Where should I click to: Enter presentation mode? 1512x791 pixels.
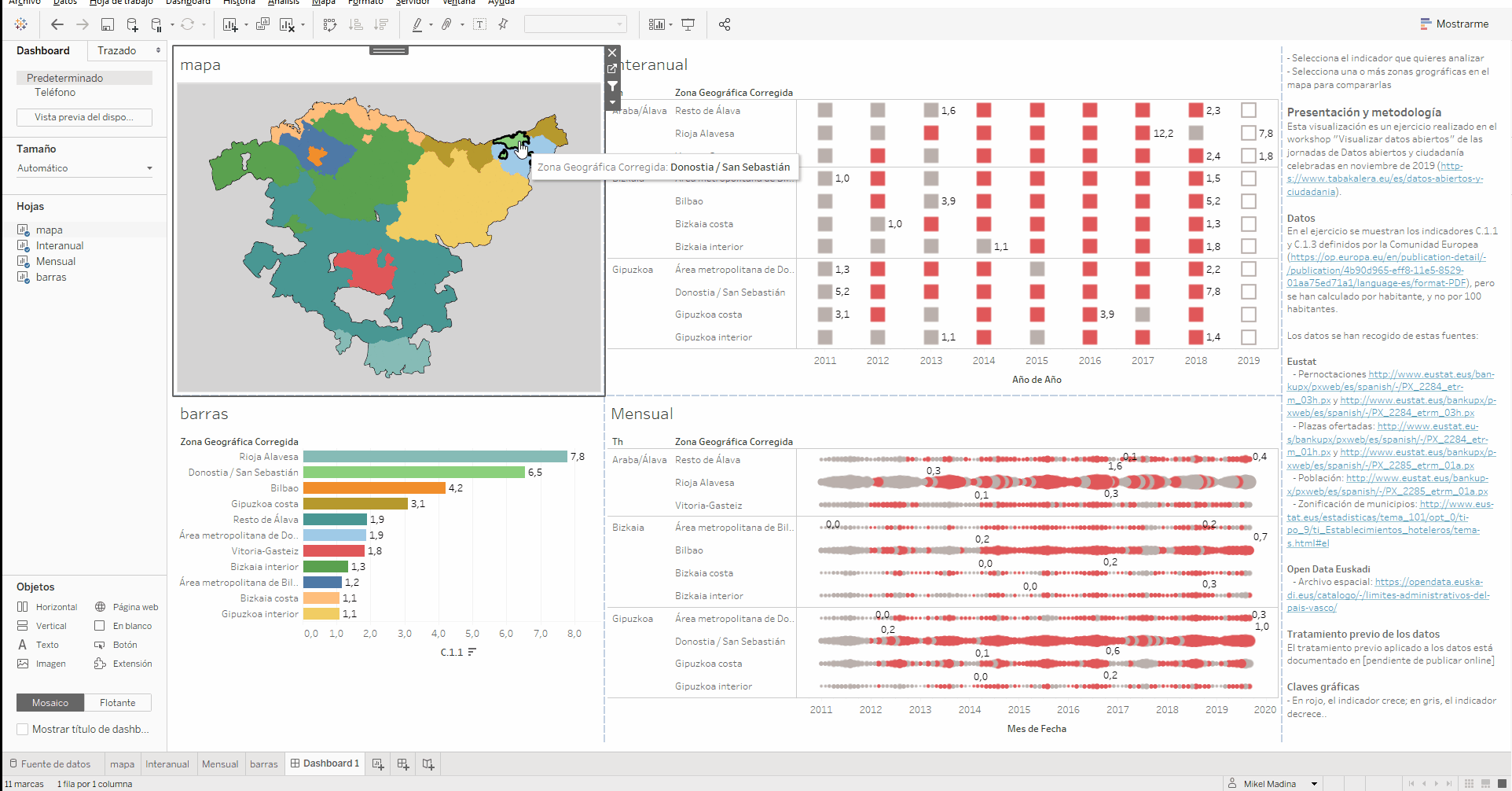(688, 25)
